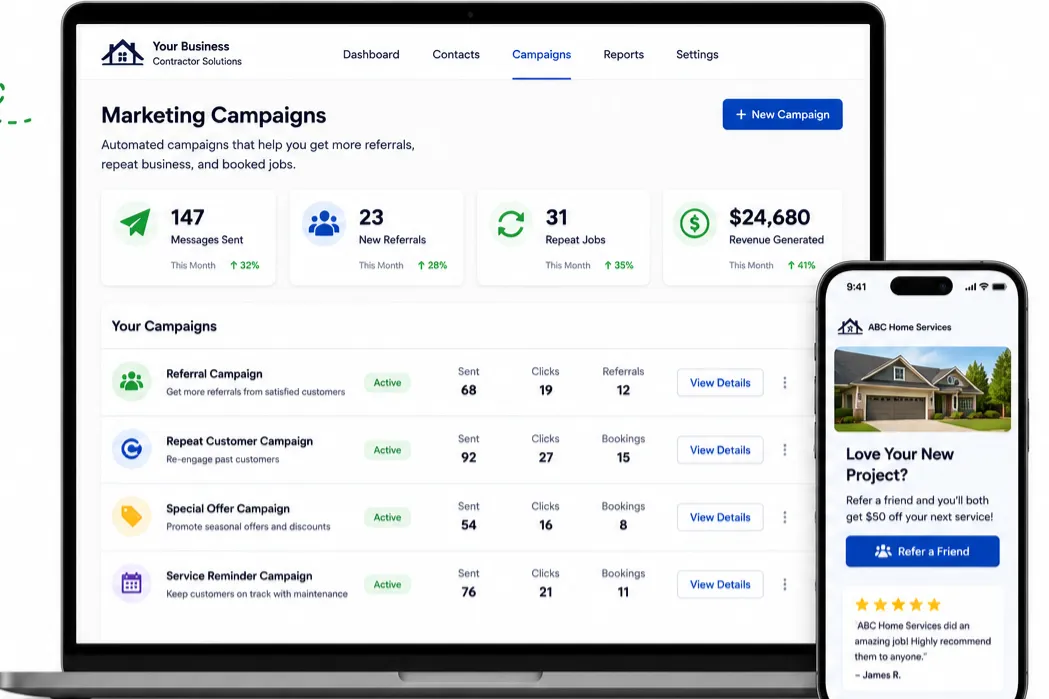This screenshot has height=699, width=1049.
Task: Click the Repeat Customer Campaign circular icon
Action: pos(131,449)
